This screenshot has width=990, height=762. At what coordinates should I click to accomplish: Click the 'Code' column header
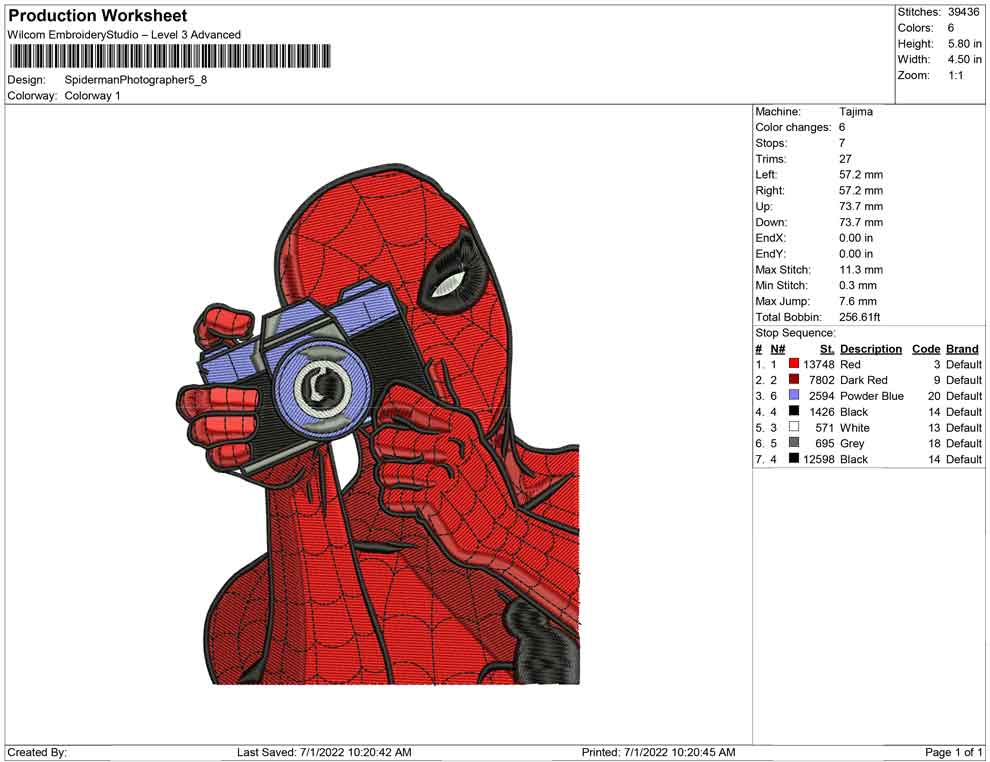tap(926, 348)
